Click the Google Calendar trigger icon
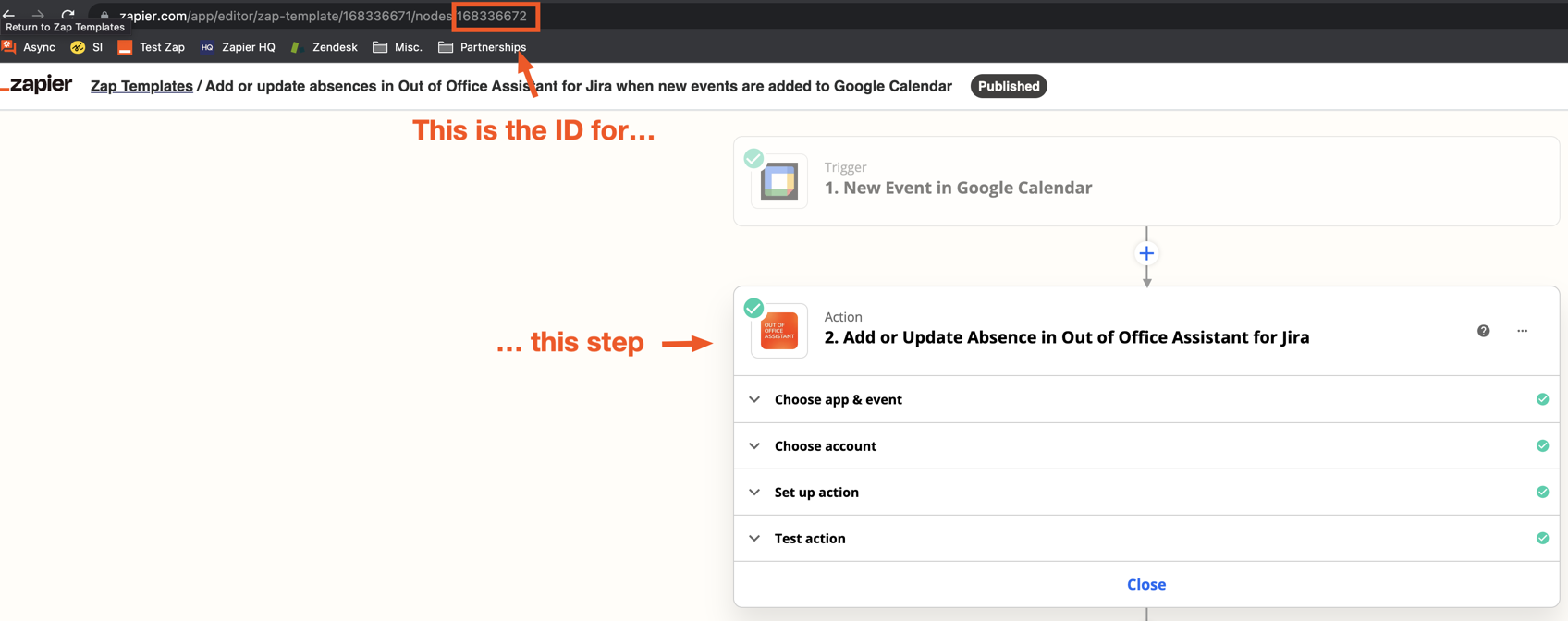The height and width of the screenshot is (621, 1568). pos(779,181)
